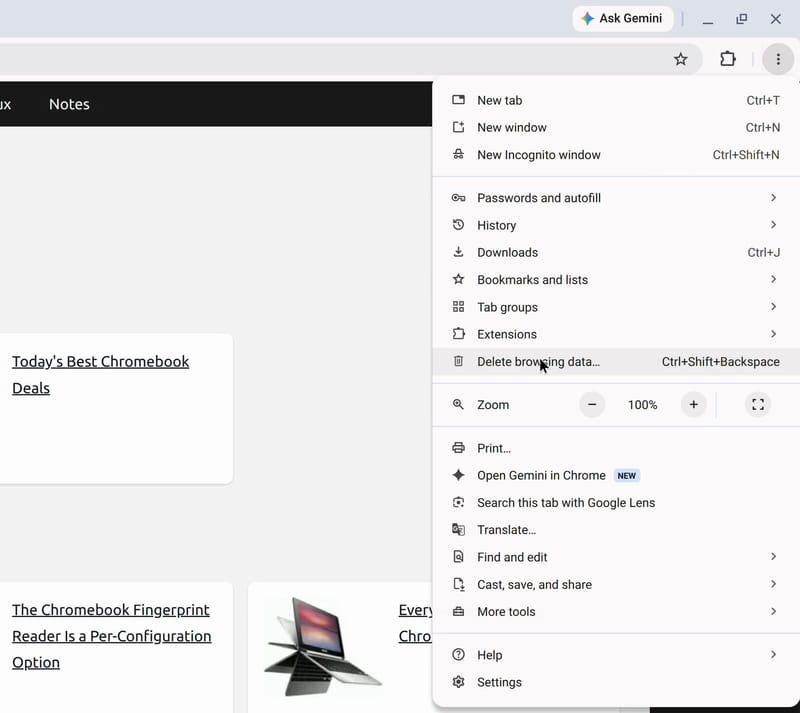The image size is (800, 713).
Task: Expand the Tab groups submenu chevron
Action: click(773, 307)
